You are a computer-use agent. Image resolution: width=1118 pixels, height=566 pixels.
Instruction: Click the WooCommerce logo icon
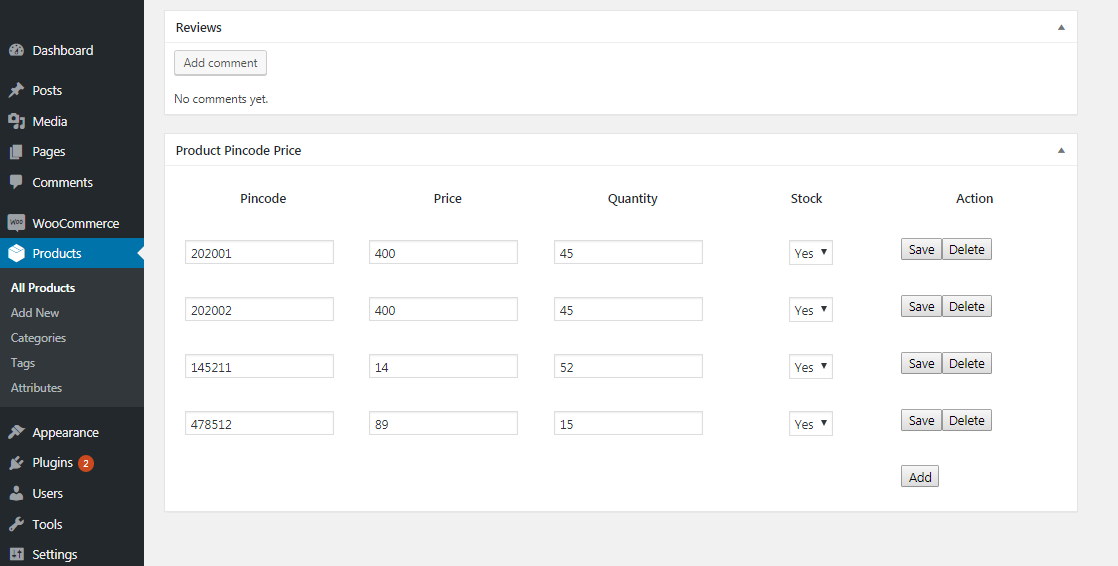point(16,223)
